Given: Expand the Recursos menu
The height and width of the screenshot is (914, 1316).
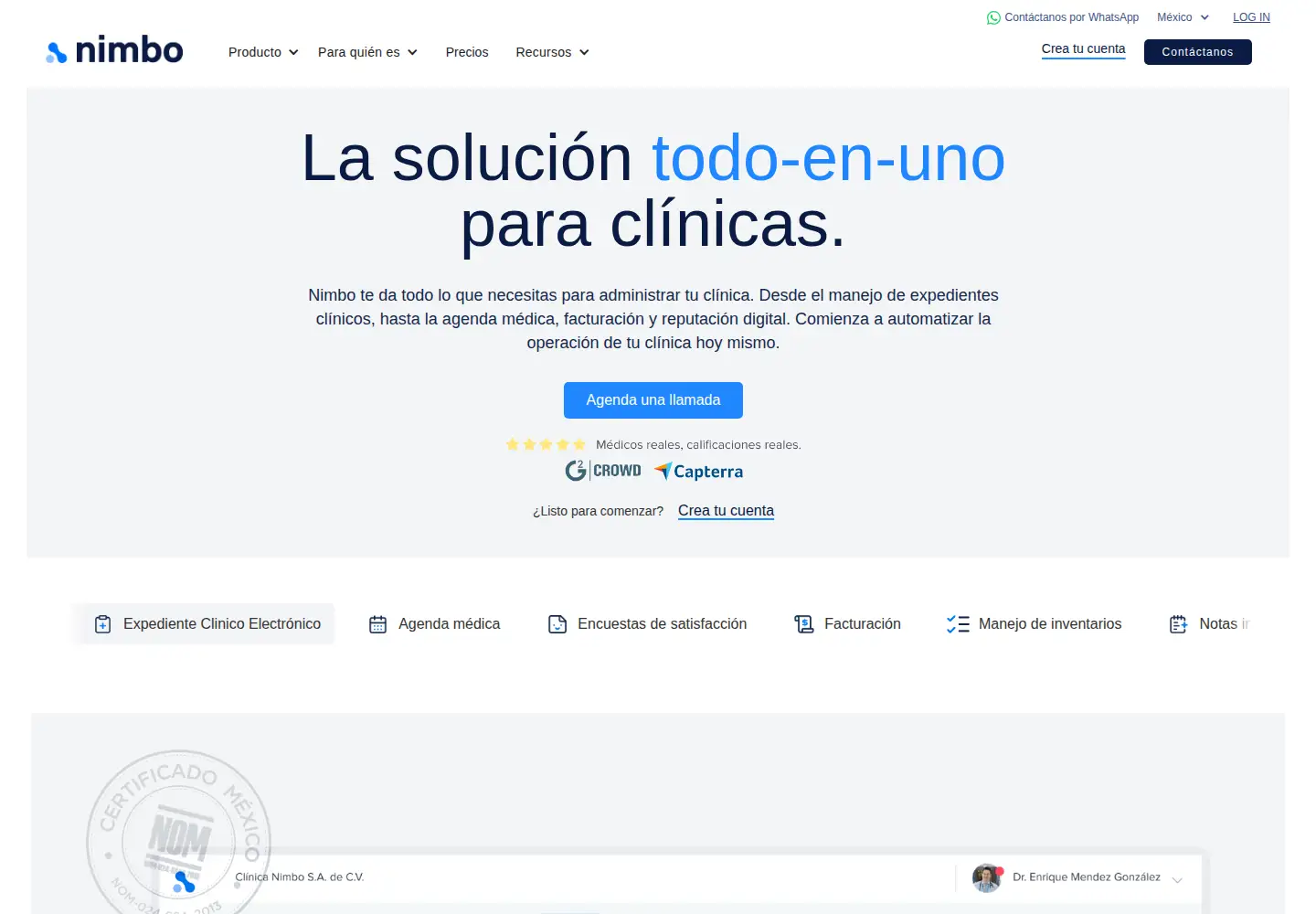Looking at the screenshot, I should [x=552, y=52].
